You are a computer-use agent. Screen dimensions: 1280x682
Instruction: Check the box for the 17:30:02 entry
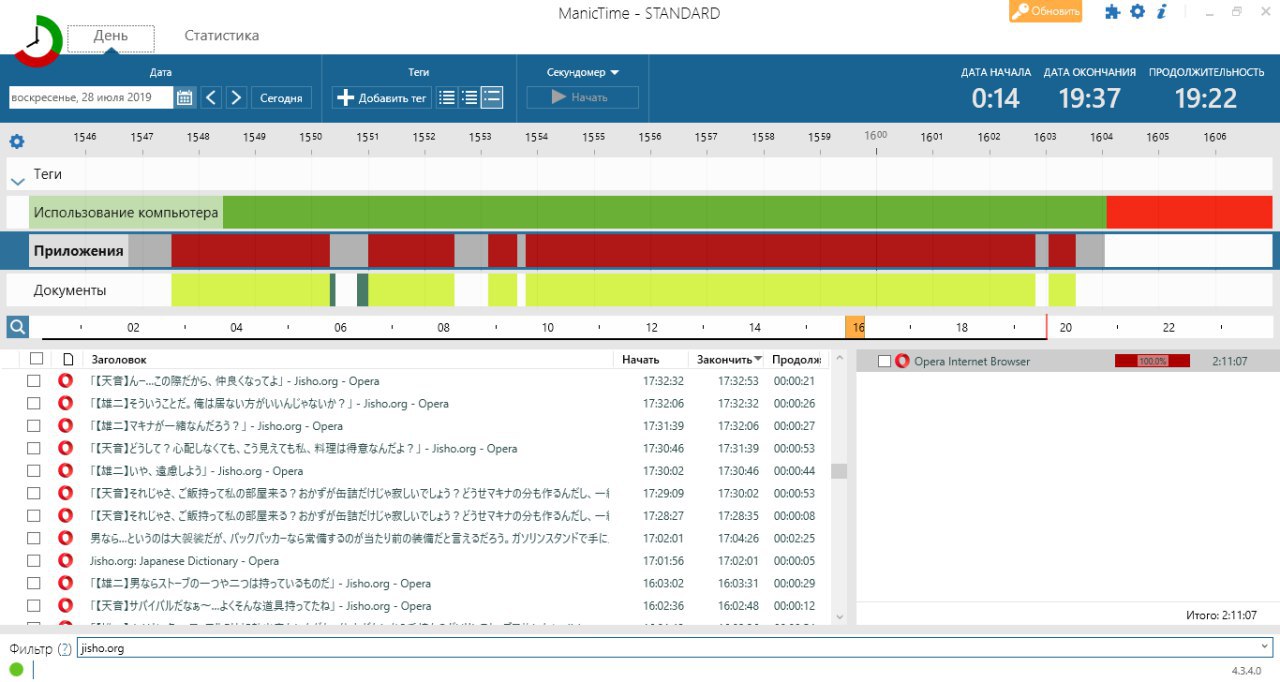pyautogui.click(x=34, y=471)
